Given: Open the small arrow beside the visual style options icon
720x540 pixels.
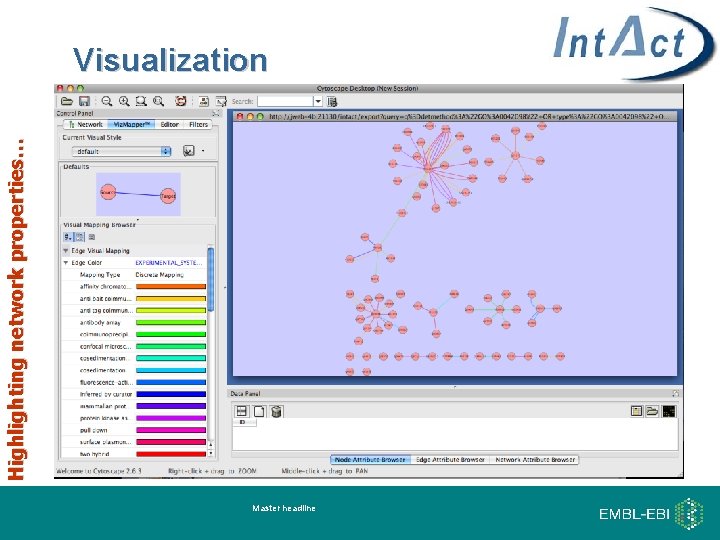Looking at the screenshot, I should point(203,151).
